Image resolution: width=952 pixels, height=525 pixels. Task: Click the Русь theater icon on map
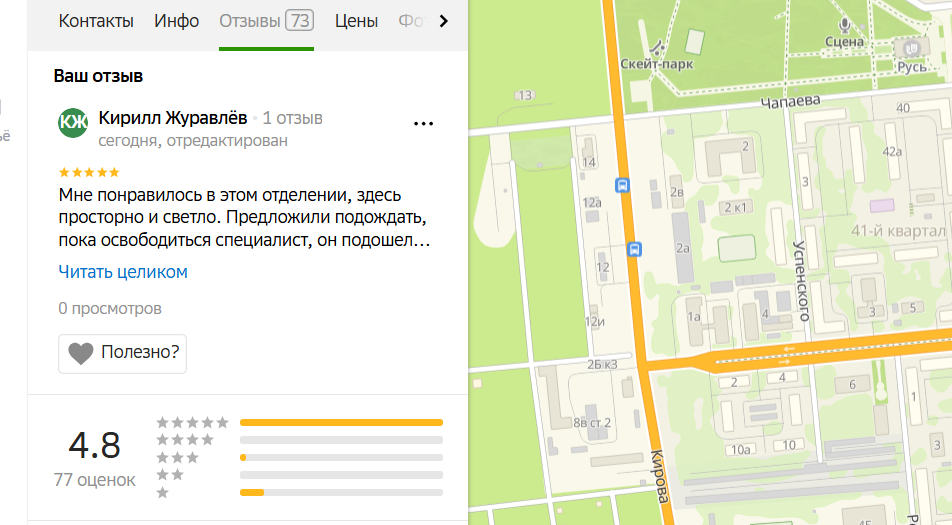912,49
